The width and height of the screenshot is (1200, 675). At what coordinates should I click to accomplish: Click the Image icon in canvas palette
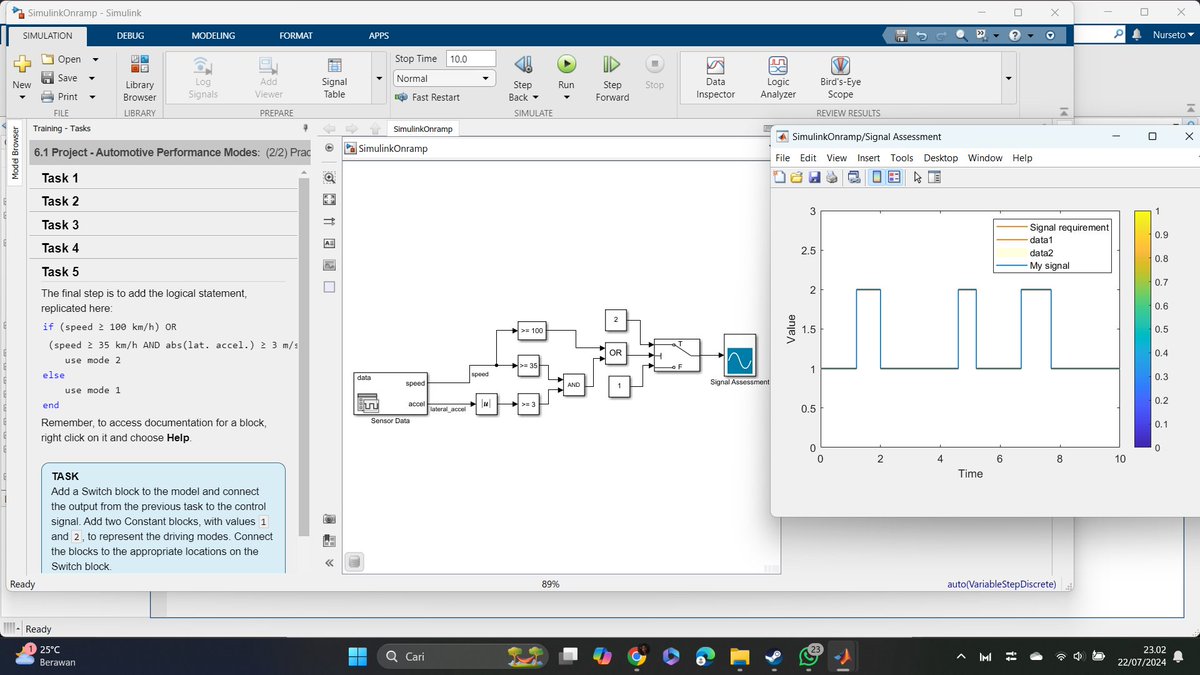pos(330,265)
